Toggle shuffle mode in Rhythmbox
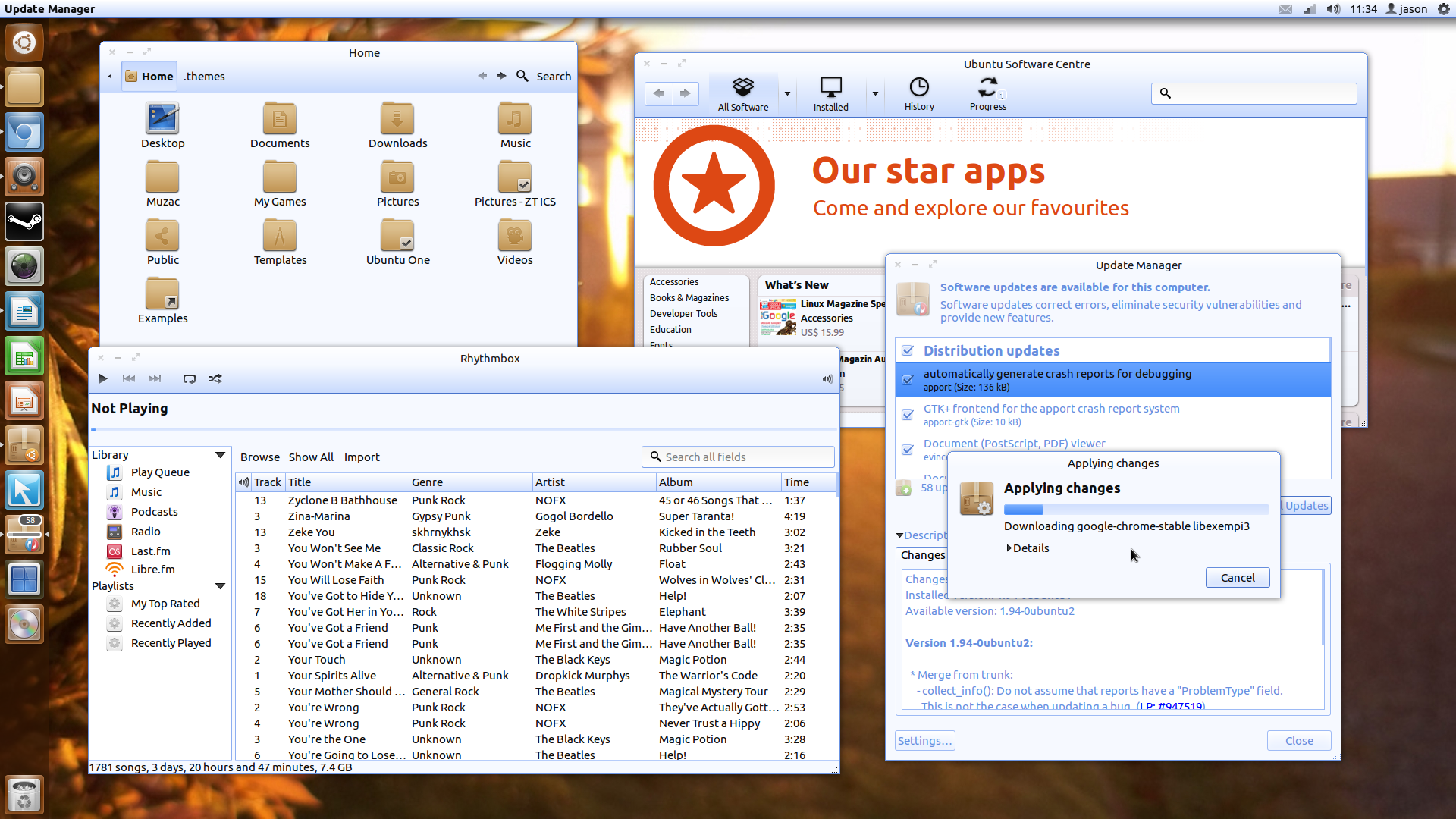 pyautogui.click(x=215, y=378)
